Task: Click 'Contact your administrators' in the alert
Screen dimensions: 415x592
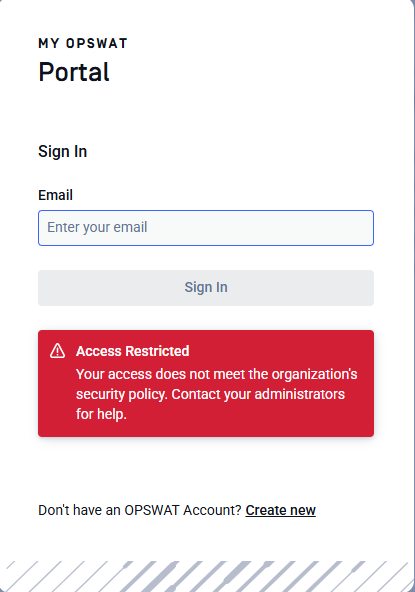Action: 258,394
